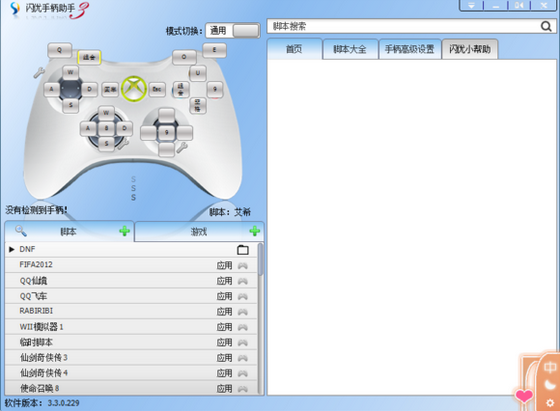Apply the RABIRIBI script
Image resolution: width=560 pixels, height=411 pixels.
tap(225, 312)
